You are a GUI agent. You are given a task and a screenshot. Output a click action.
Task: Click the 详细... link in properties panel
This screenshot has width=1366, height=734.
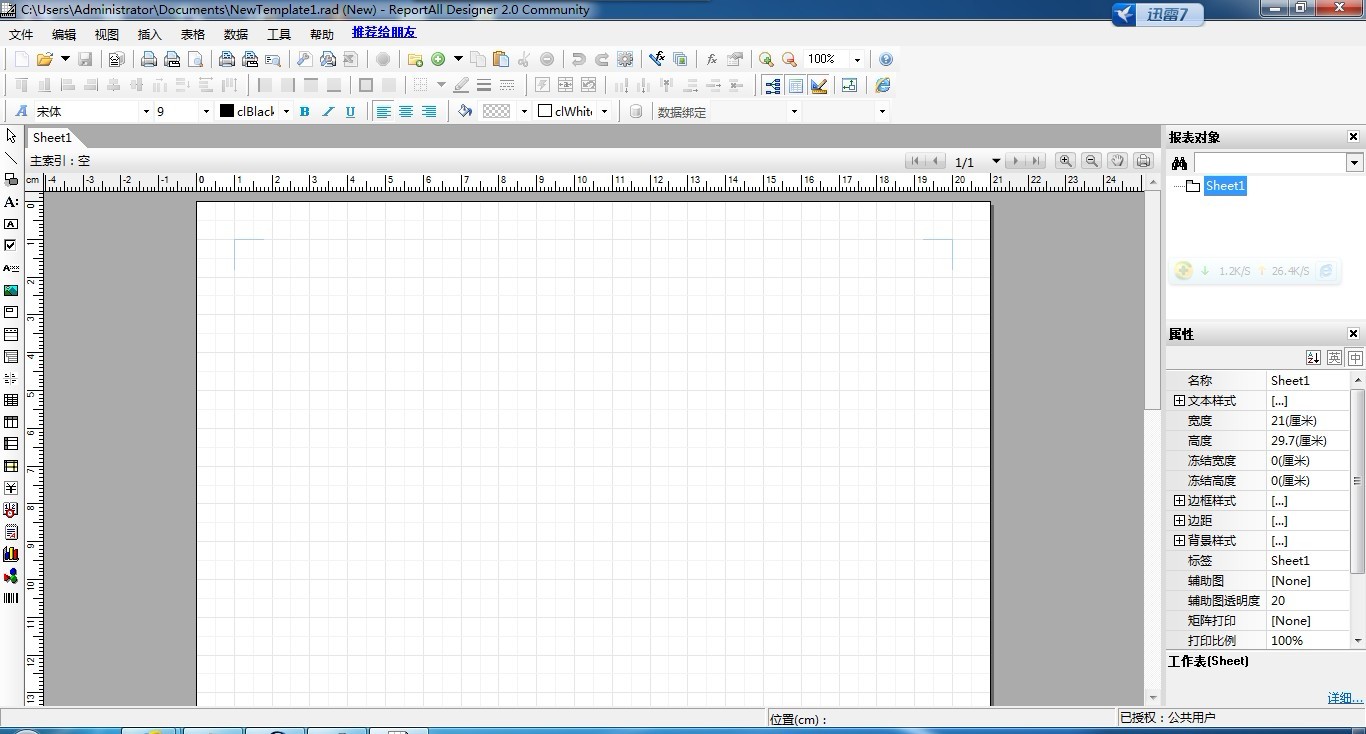1344,698
